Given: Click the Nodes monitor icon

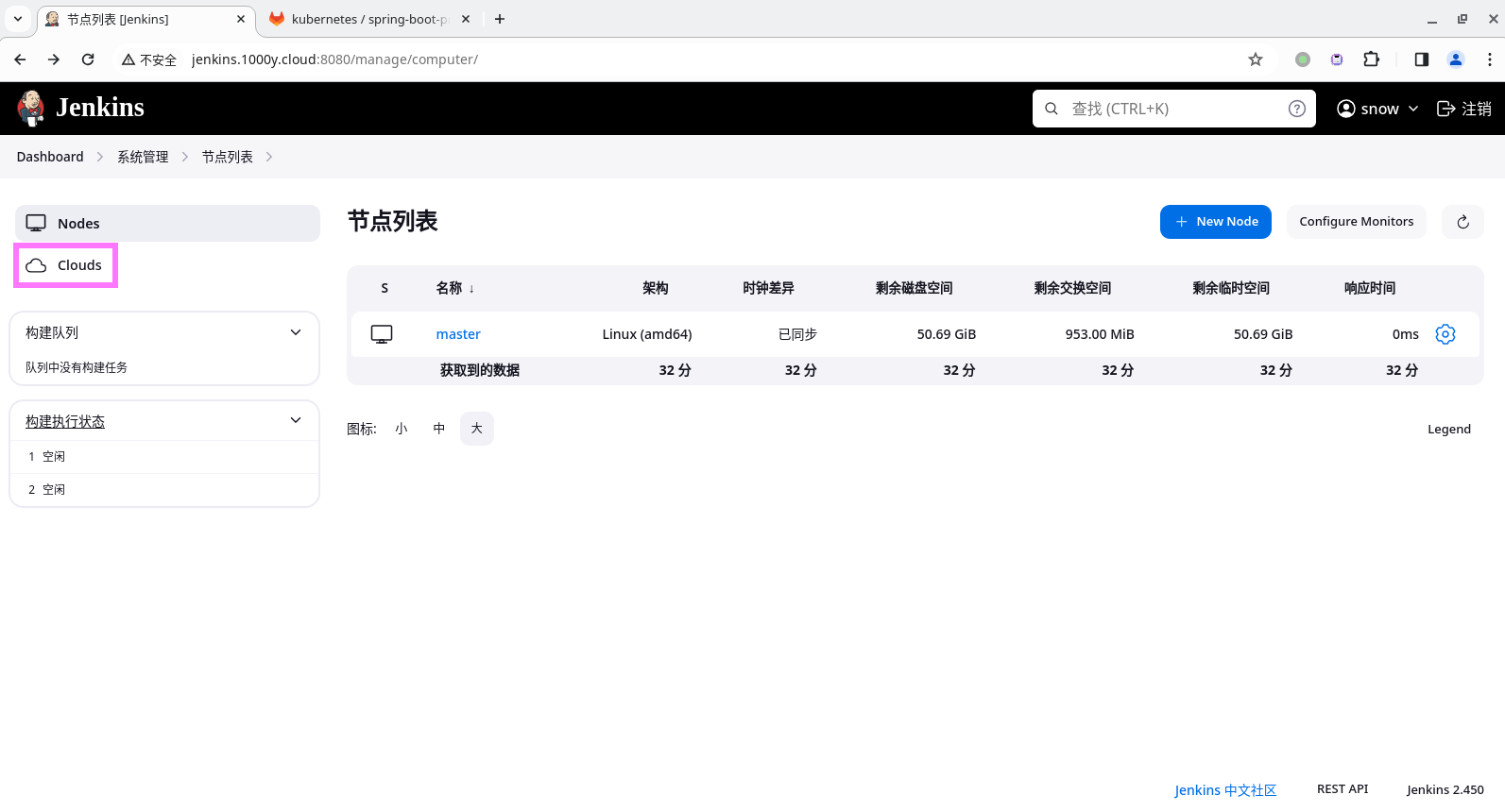Looking at the screenshot, I should [x=36, y=224].
